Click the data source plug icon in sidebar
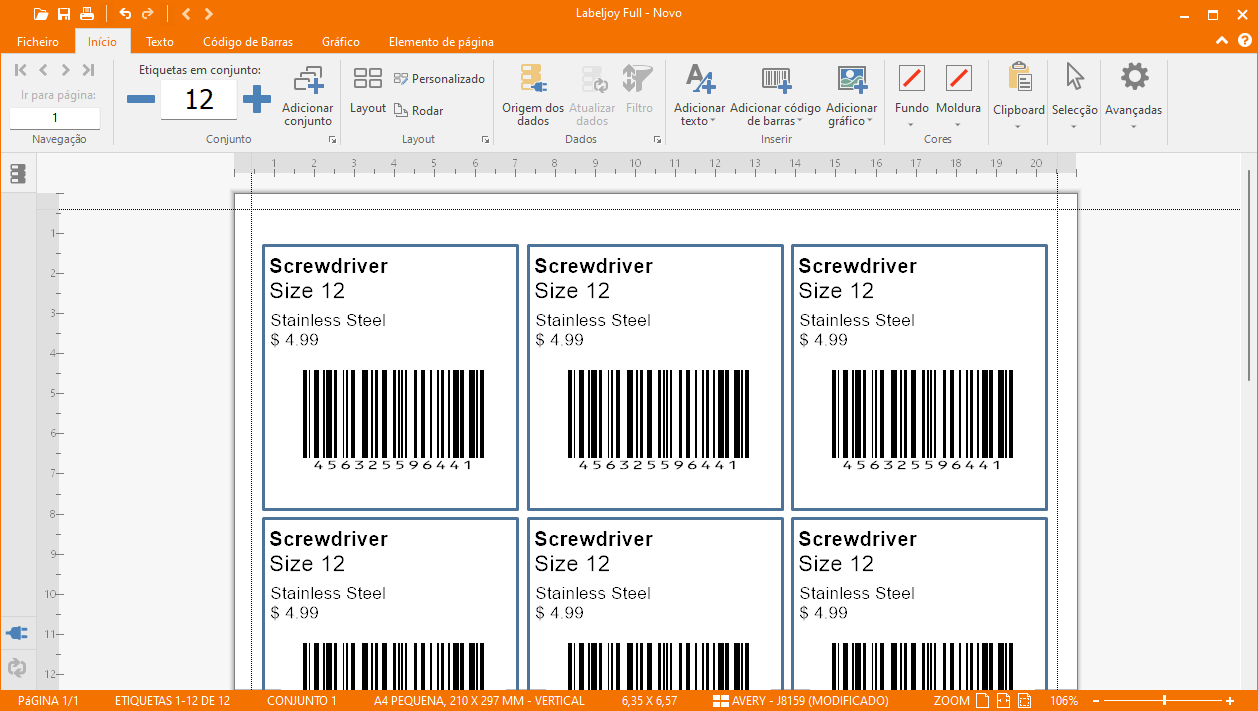 click(17, 633)
